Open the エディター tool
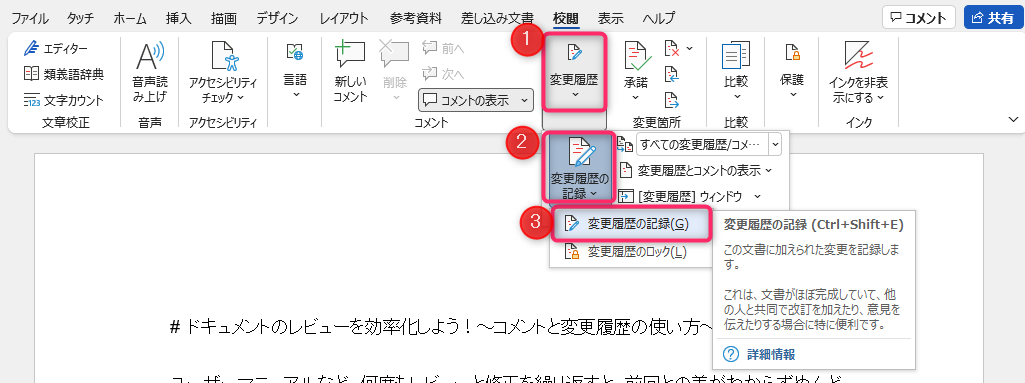1025x383 pixels. (x=56, y=49)
